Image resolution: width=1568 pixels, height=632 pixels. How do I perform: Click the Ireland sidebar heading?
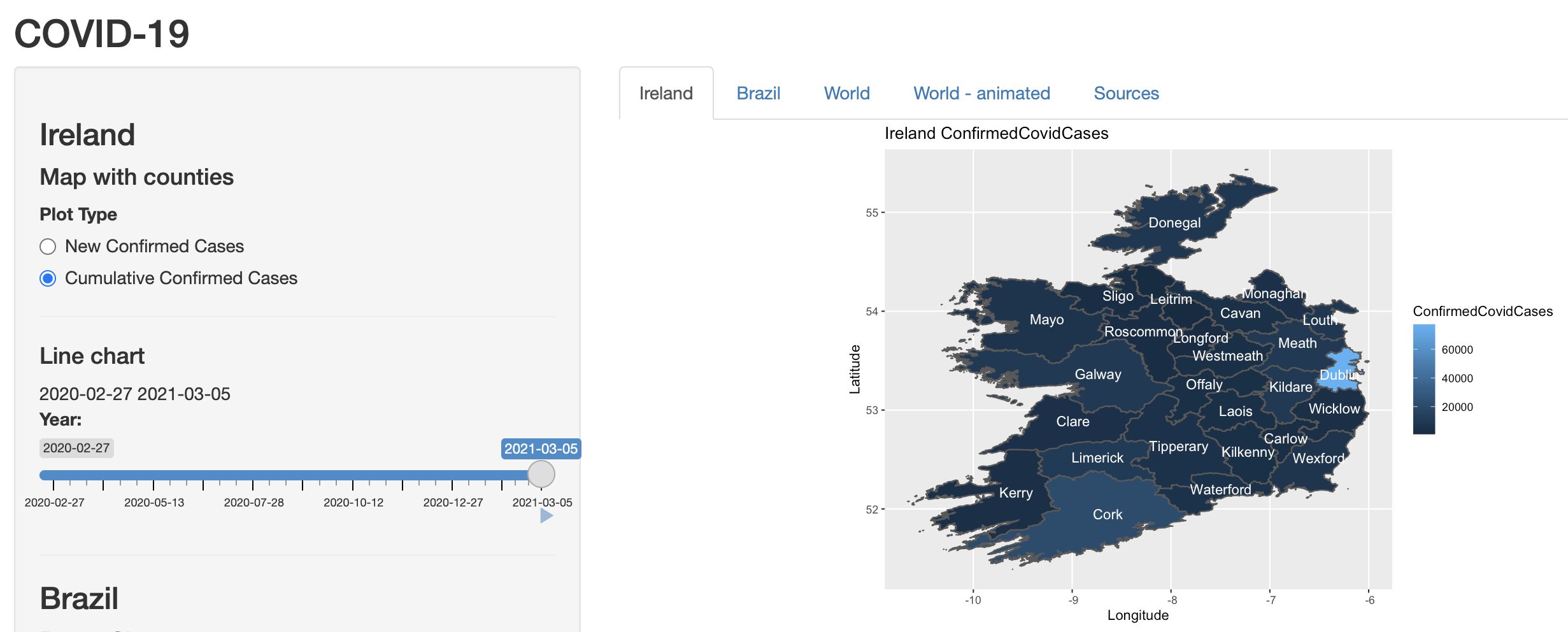click(87, 135)
